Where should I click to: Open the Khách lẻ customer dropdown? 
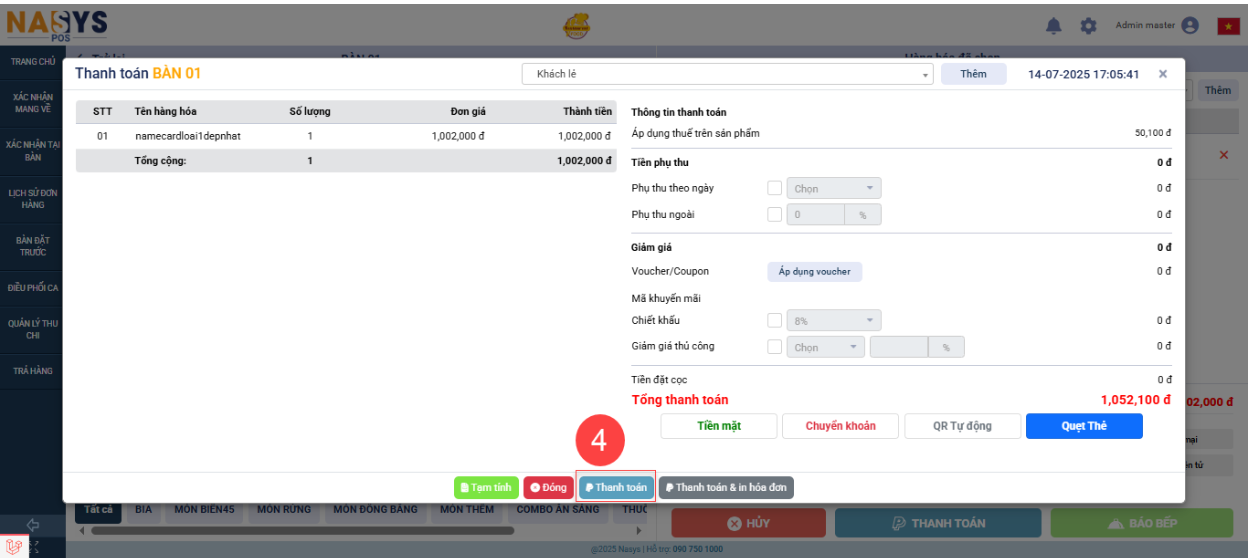point(727,74)
